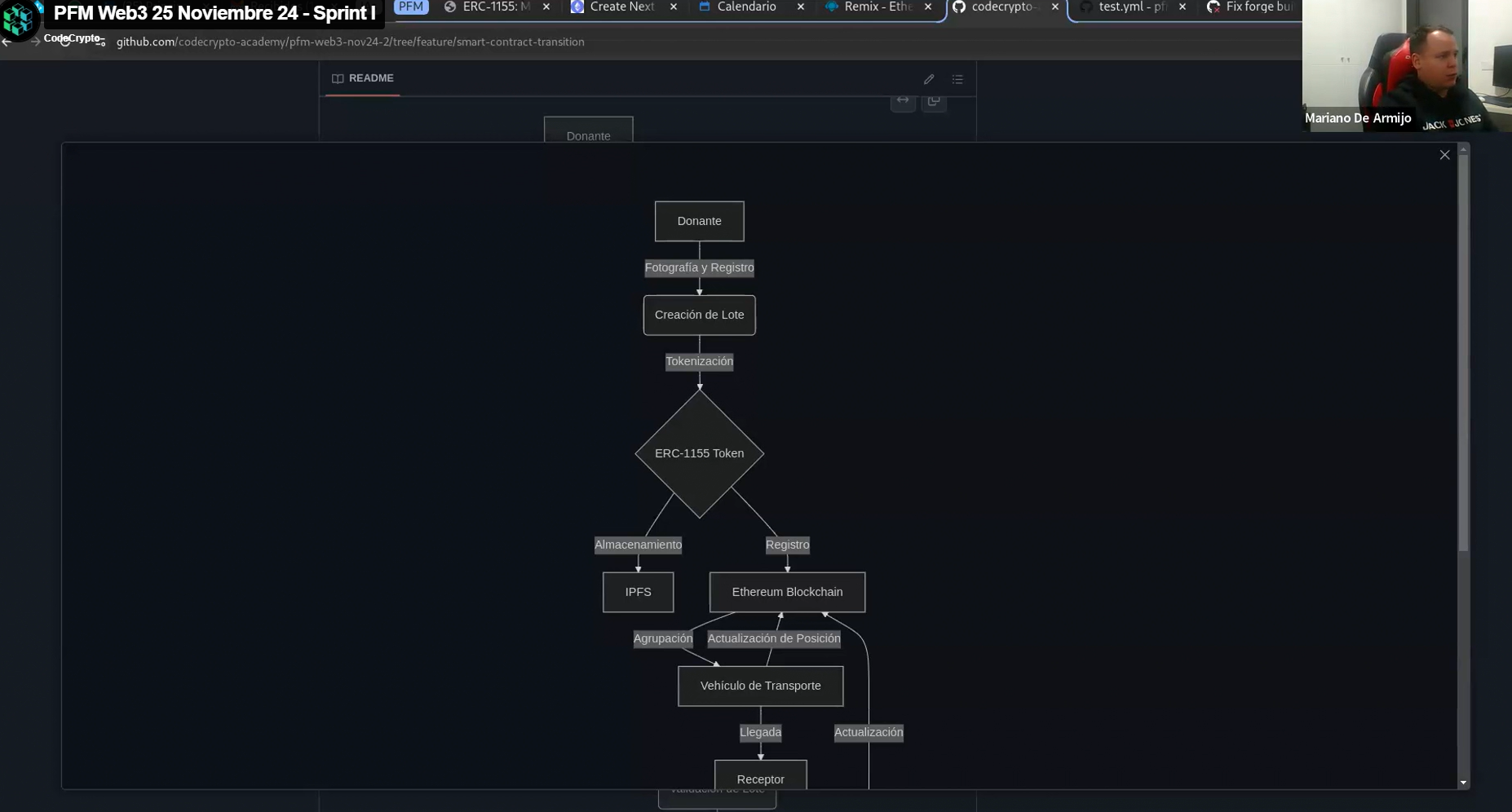Click the Donante node in the diagram

click(699, 221)
